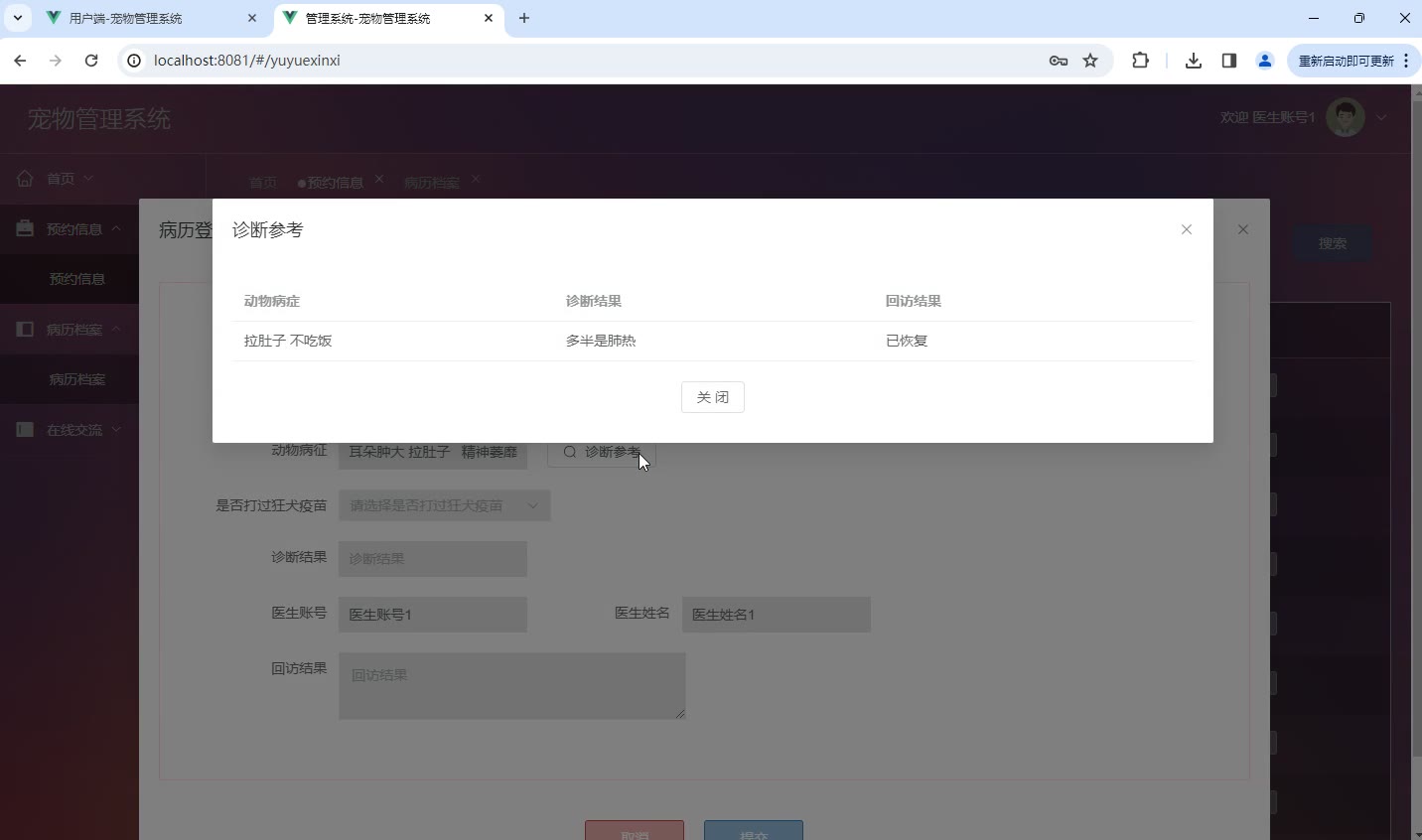Click the 医生姓名 input field

777,615
